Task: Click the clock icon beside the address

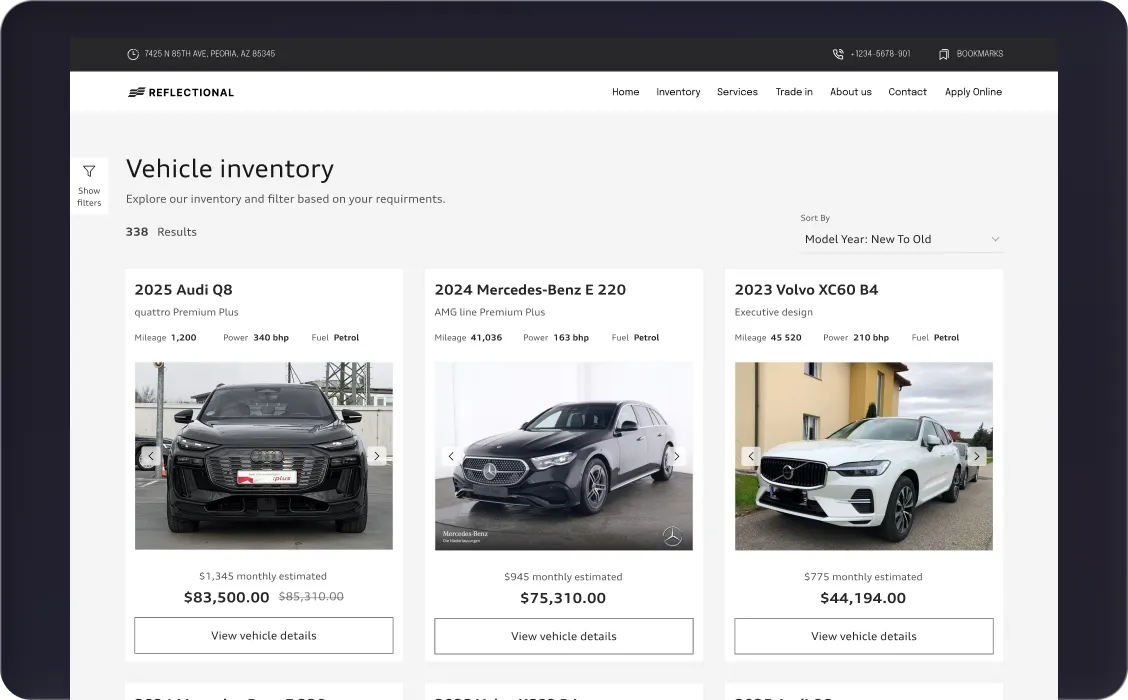Action: (x=133, y=54)
